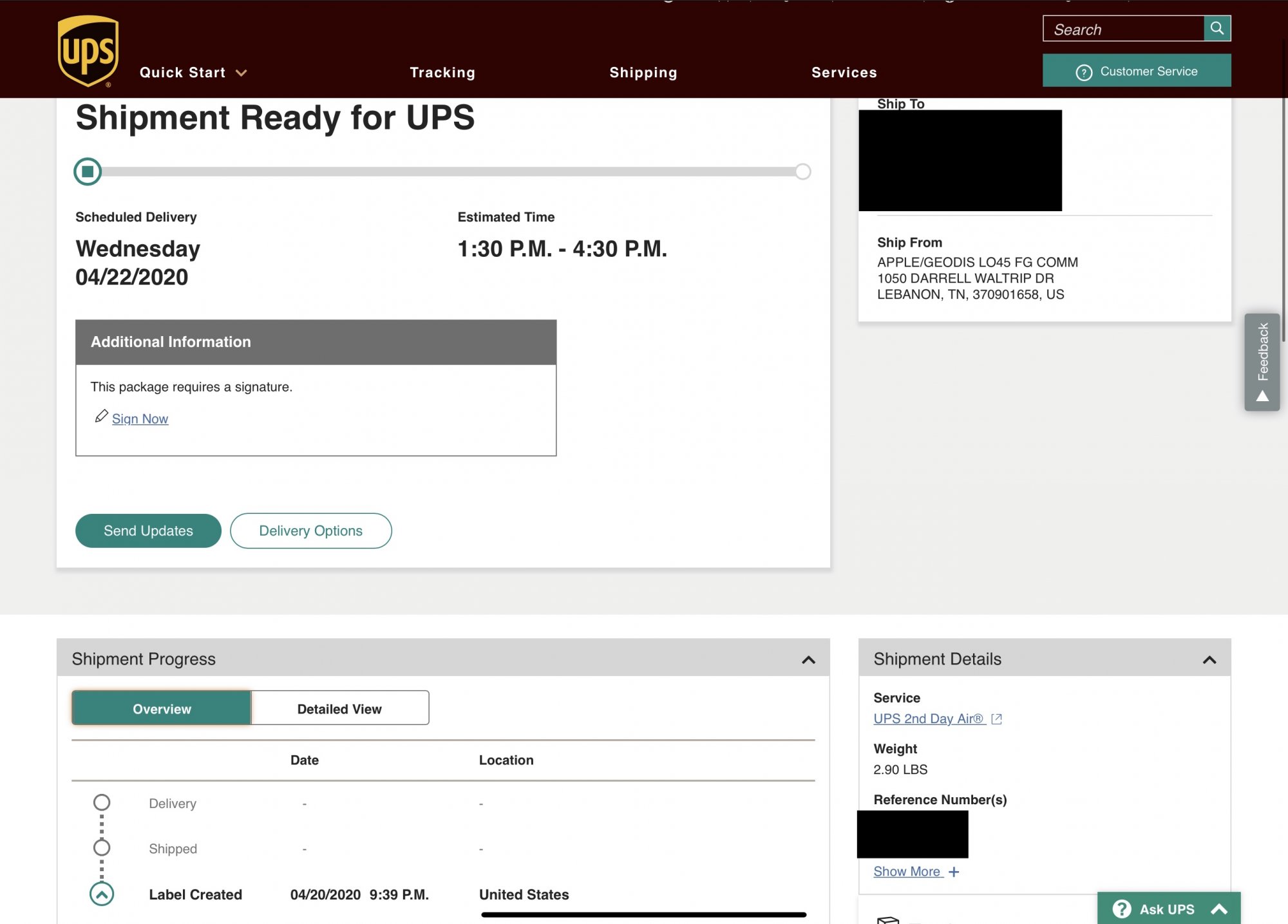Screen dimensions: 1288x924
Task: Click the external link icon by UPS 2nd Day Air
Action: [x=996, y=719]
